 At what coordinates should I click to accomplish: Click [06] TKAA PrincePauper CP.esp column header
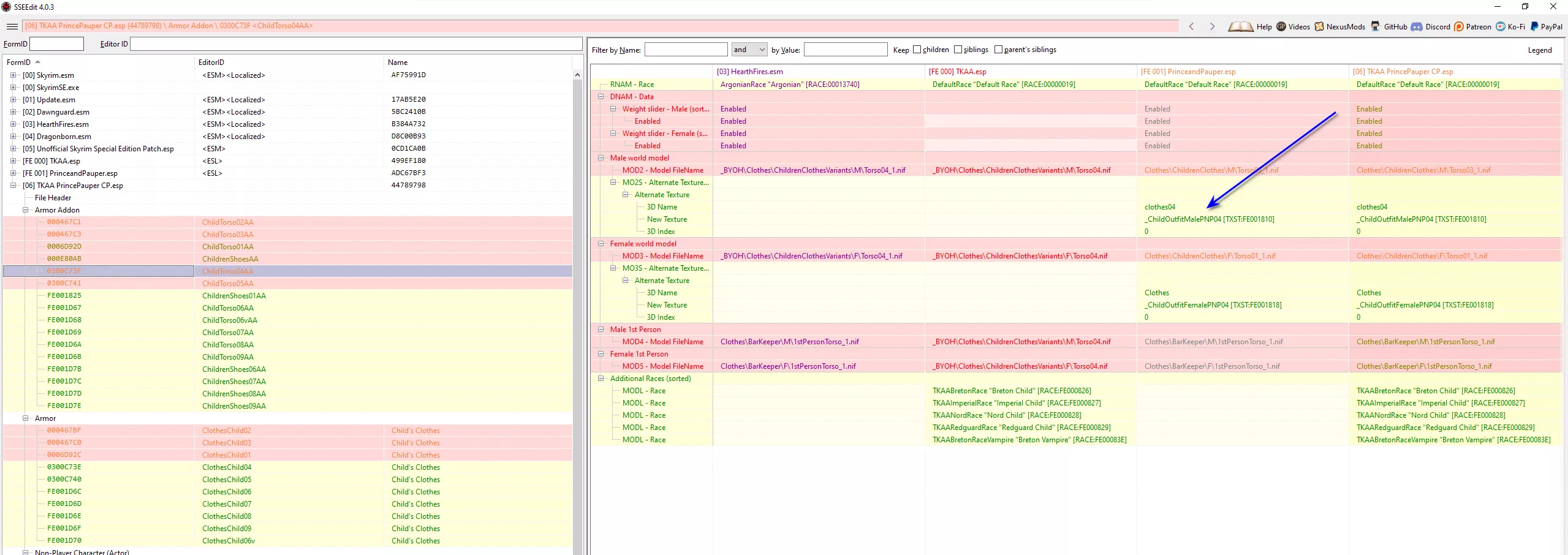click(x=1455, y=72)
